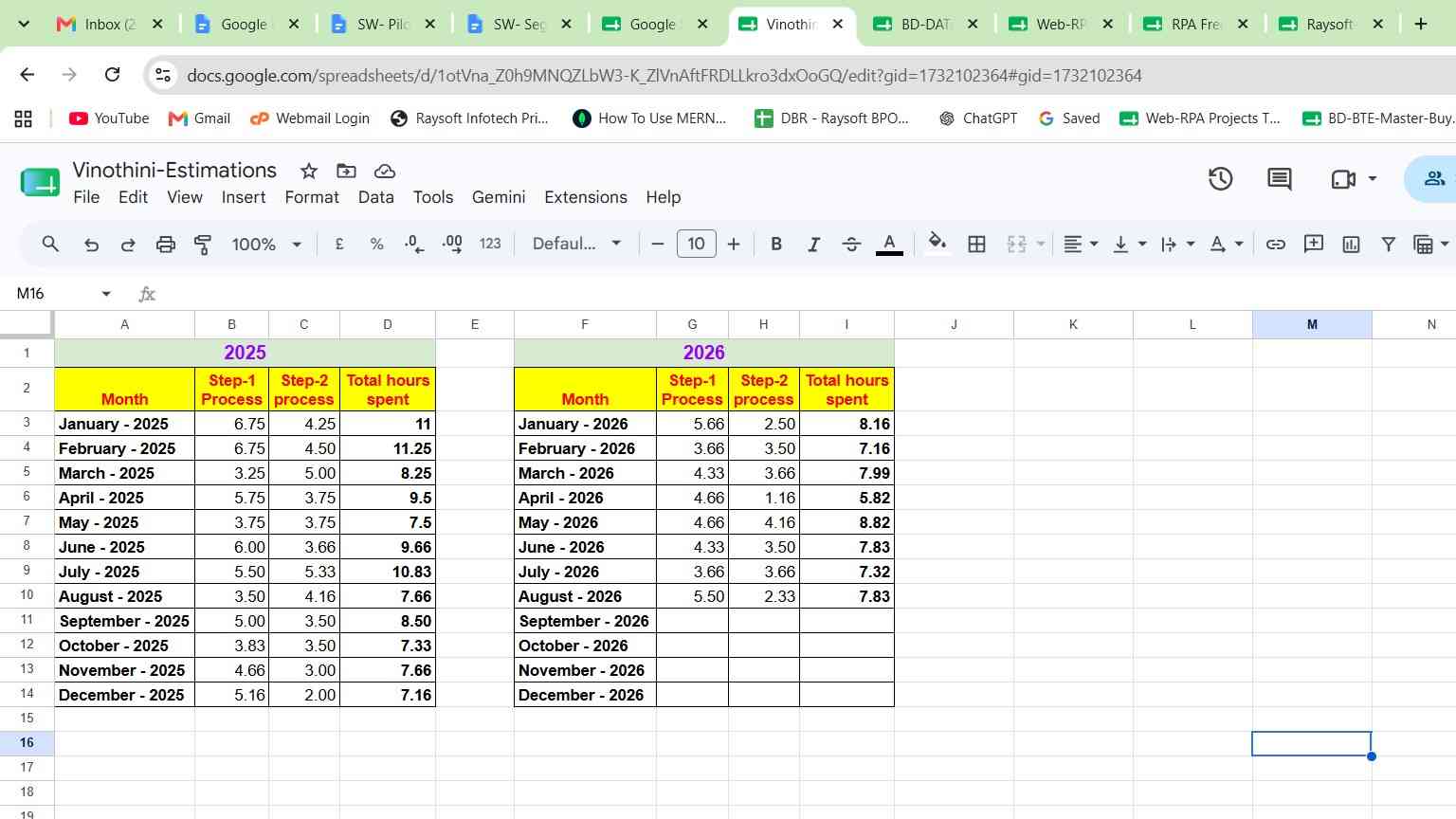Toggle strikethrough formatting
1456x819 pixels.
click(x=851, y=245)
